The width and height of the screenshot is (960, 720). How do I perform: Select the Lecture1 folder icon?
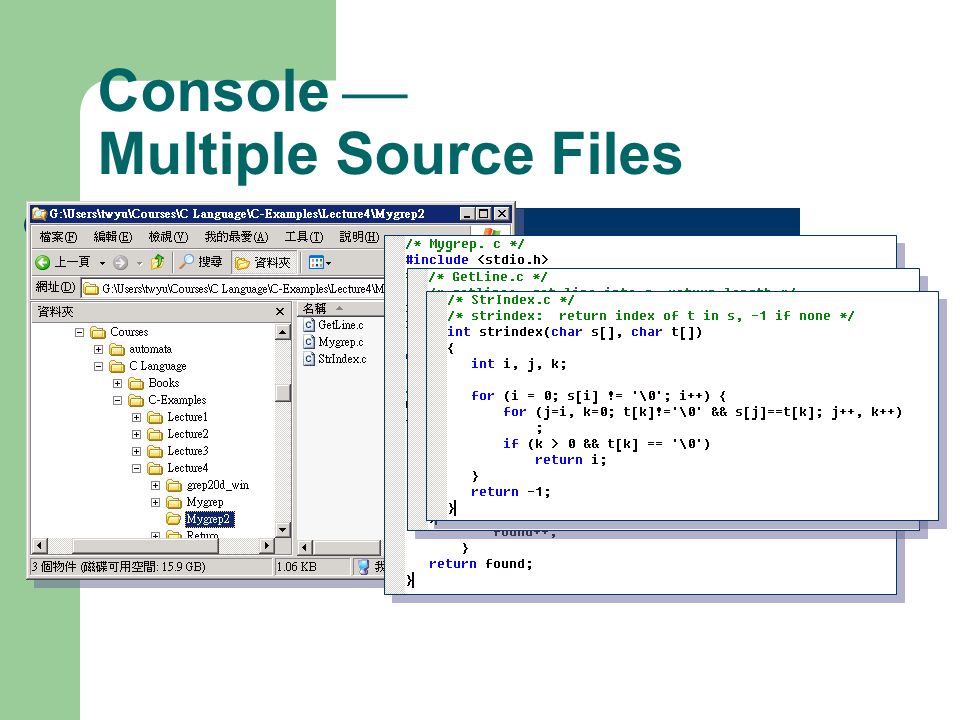[155, 418]
